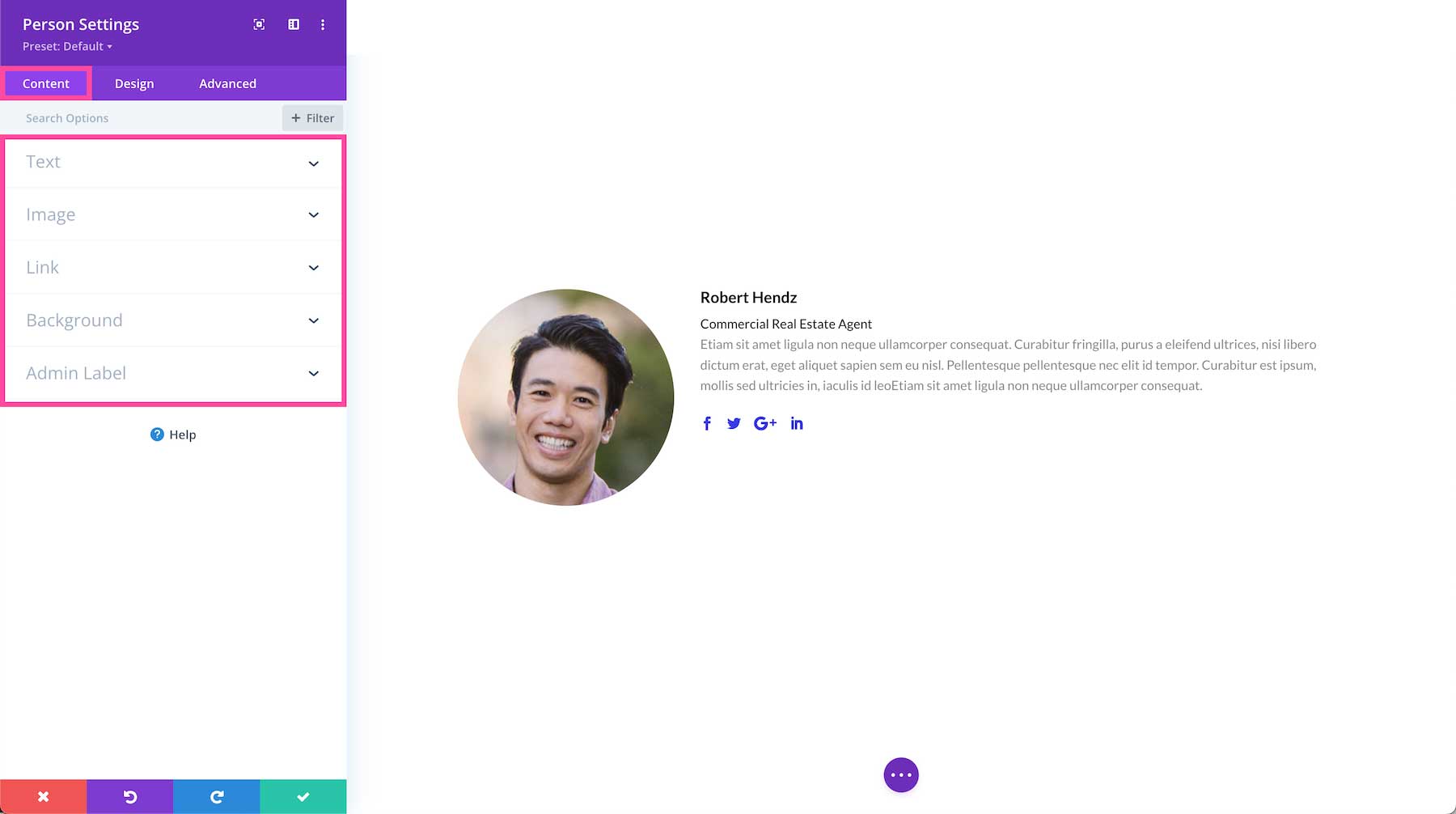Save changes with the green checkmark
The image size is (1456, 814).
(303, 796)
